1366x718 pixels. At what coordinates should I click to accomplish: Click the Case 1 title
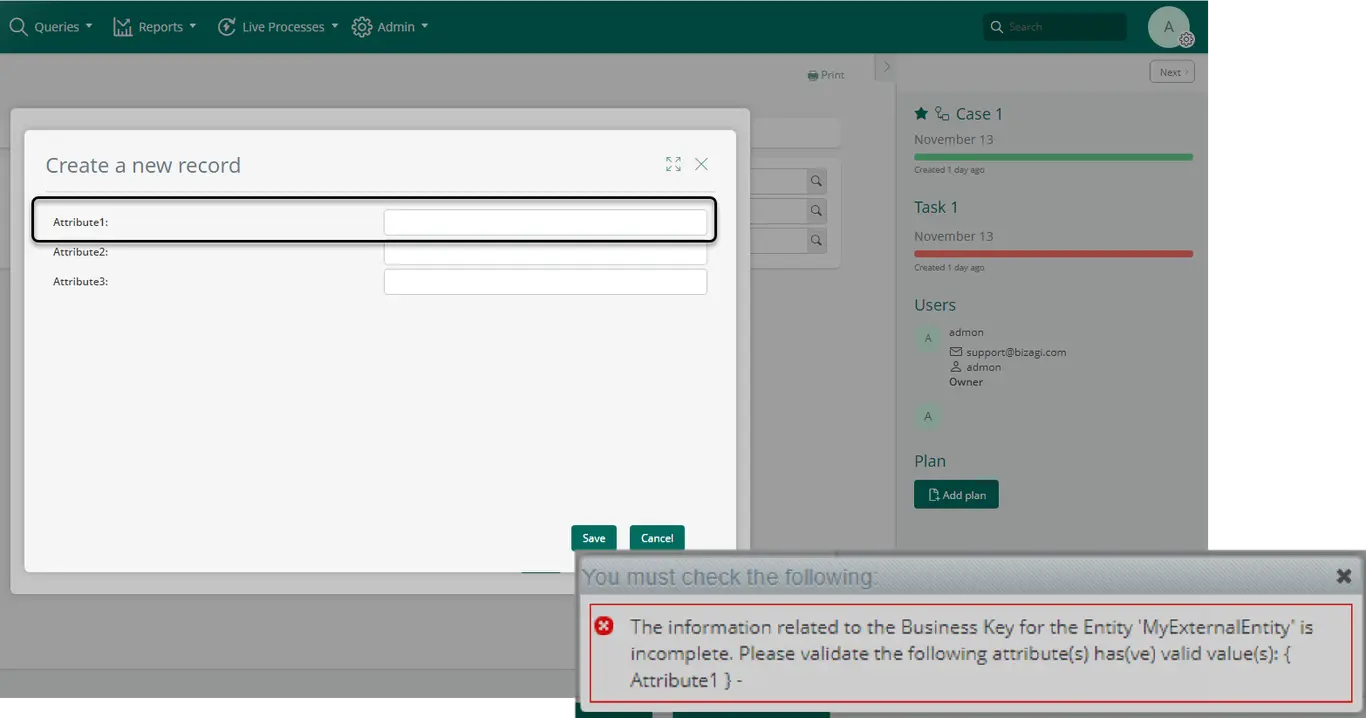tap(979, 114)
